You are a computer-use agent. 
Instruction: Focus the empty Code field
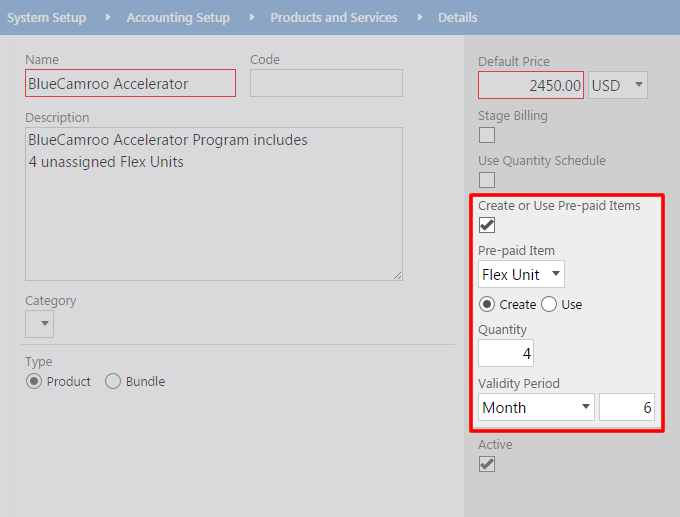click(326, 83)
